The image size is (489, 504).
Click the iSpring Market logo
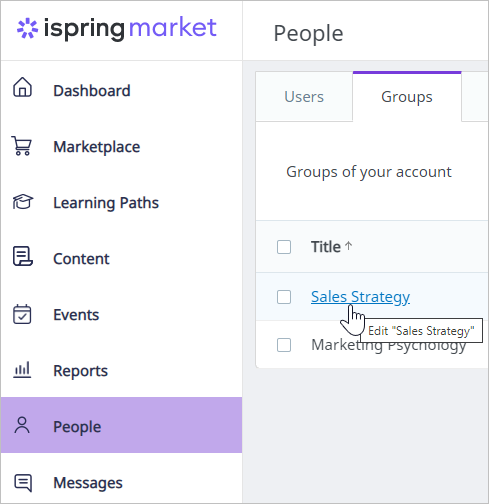[117, 28]
